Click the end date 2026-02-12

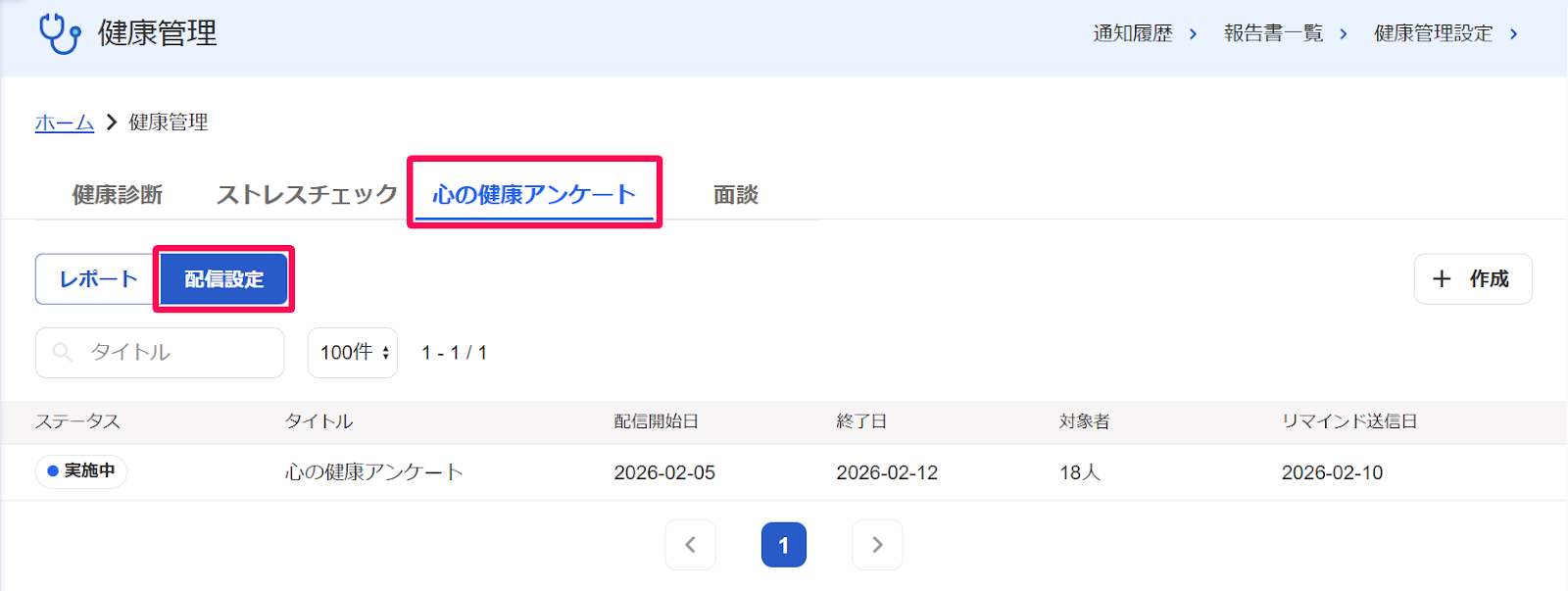pyautogui.click(x=887, y=472)
